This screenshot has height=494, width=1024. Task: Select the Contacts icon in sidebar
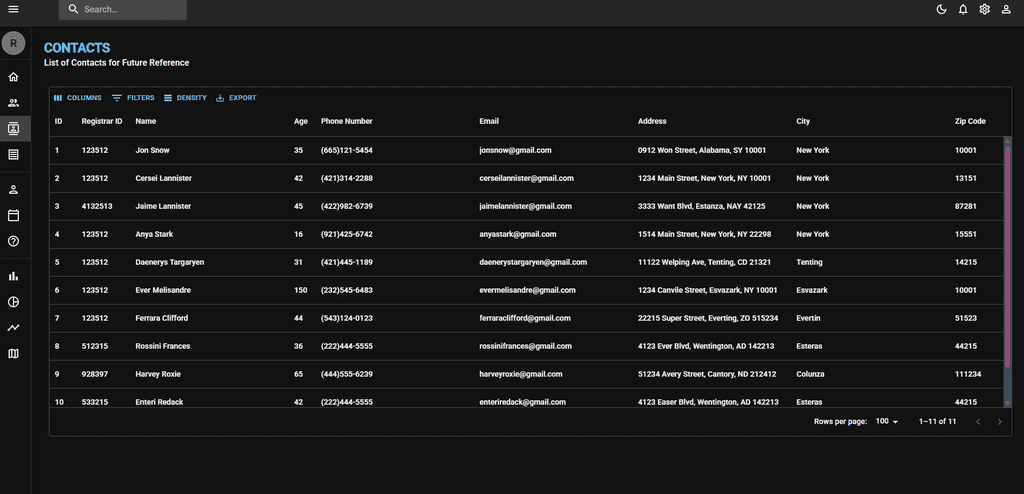[x=13, y=129]
